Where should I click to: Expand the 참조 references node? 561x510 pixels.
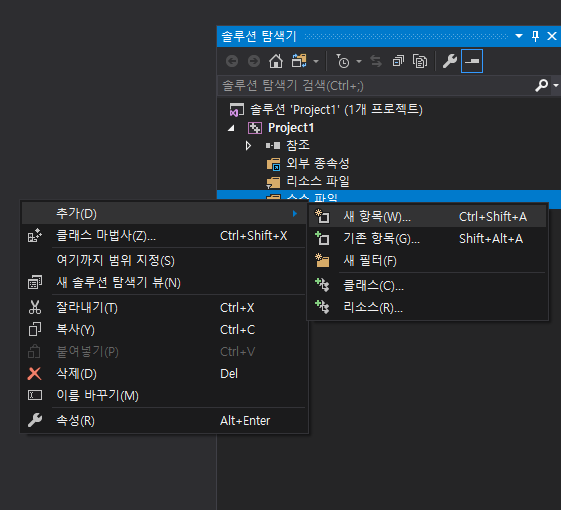248,146
